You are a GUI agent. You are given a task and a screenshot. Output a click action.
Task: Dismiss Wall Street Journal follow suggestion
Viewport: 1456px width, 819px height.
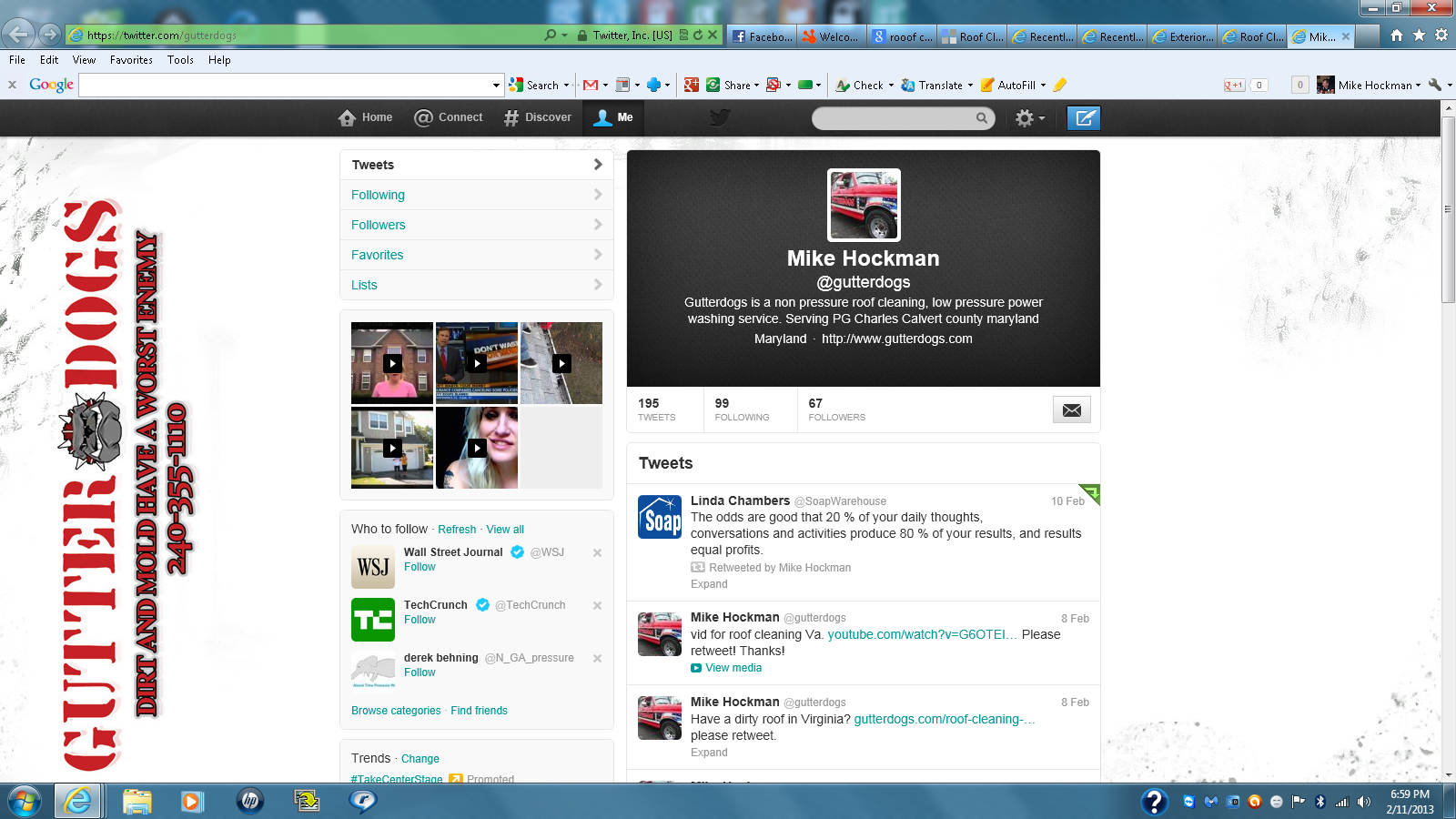point(597,552)
